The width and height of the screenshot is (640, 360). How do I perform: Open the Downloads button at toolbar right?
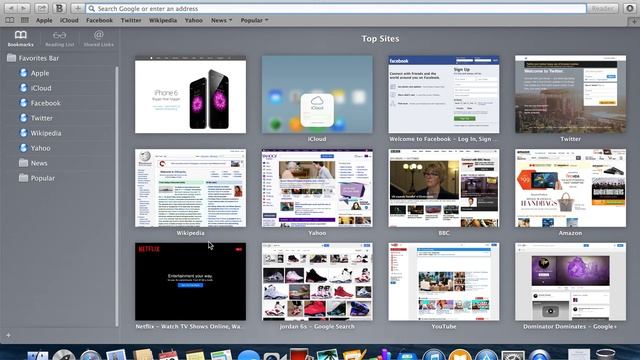click(x=629, y=8)
